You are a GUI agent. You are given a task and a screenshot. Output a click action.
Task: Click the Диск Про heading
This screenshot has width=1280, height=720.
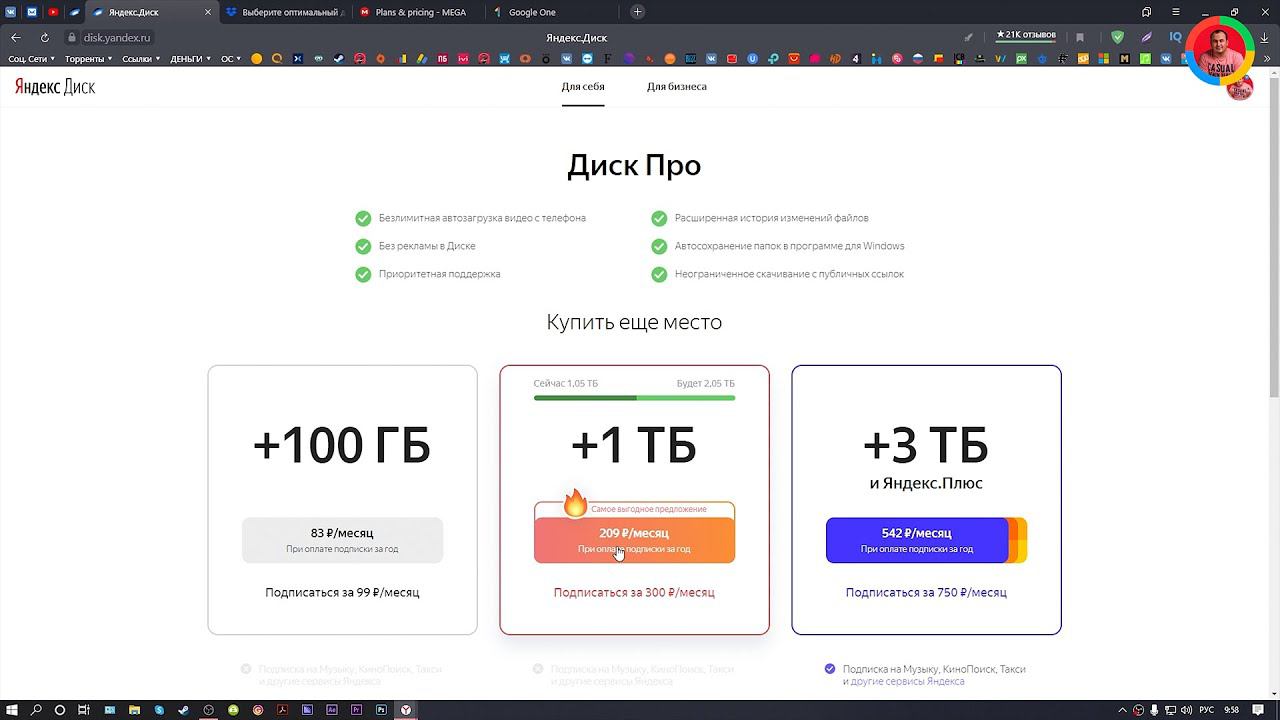click(x=634, y=165)
